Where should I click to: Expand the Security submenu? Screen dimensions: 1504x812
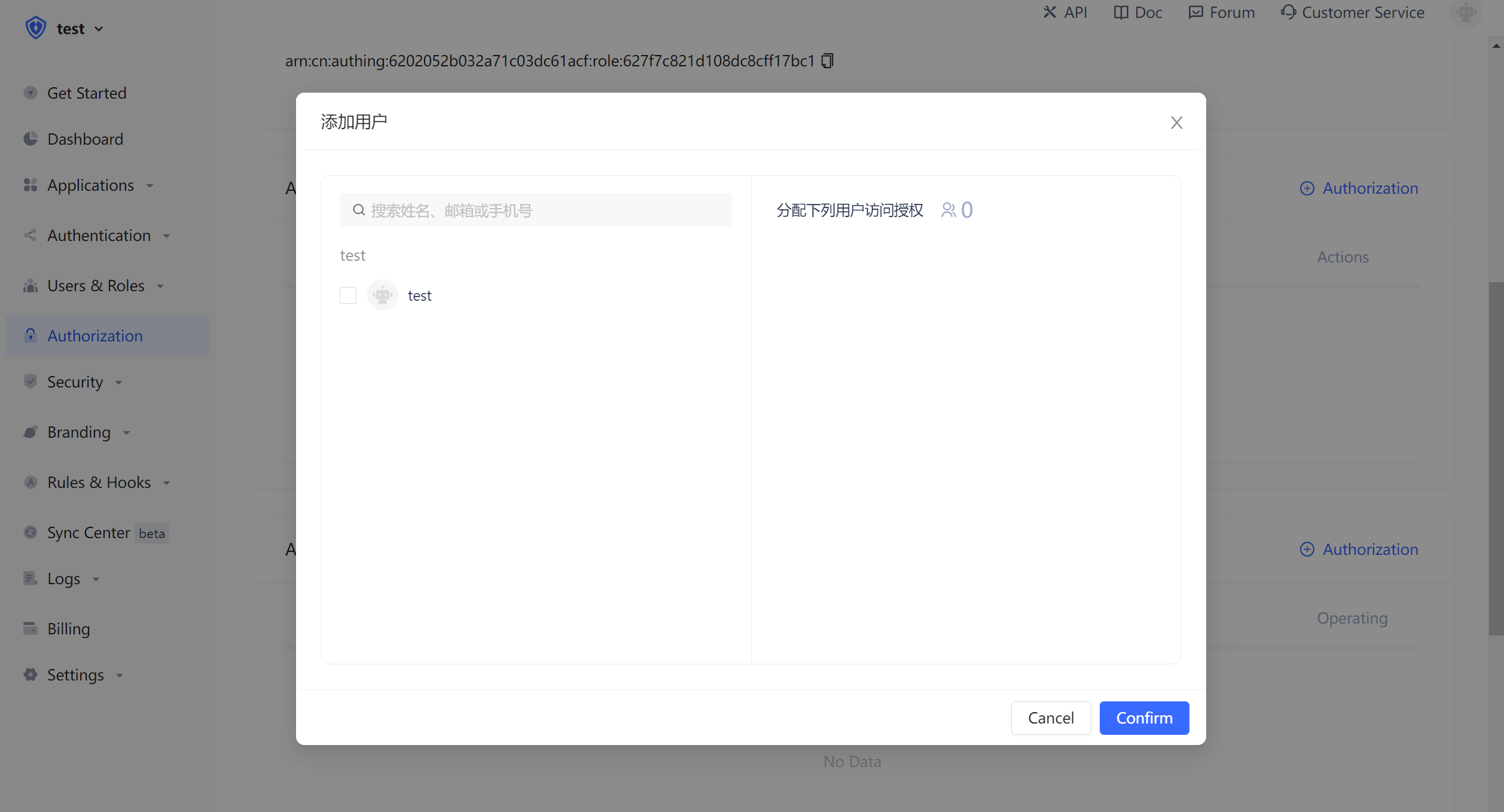point(75,381)
